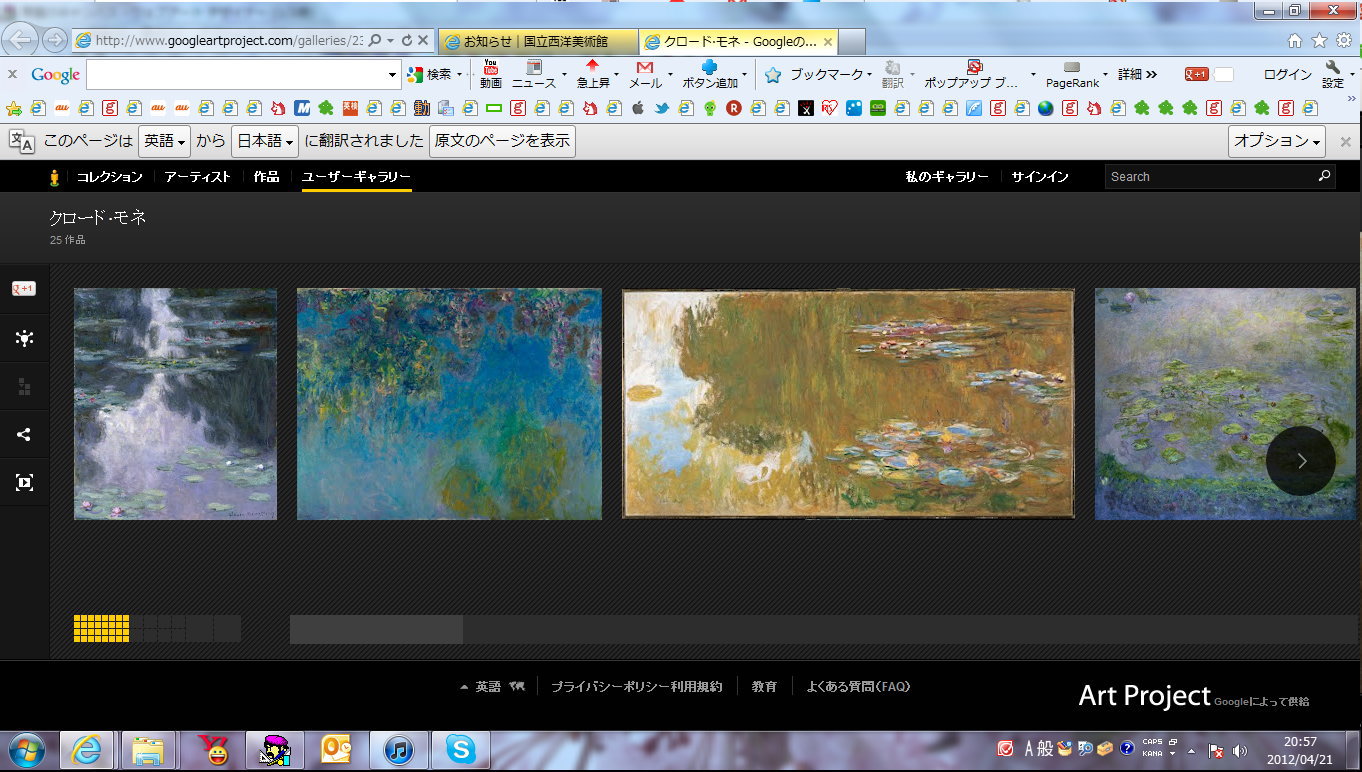This screenshot has height=772, width=1362.
Task: Open the PageRank dropdown
Action: point(1105,75)
